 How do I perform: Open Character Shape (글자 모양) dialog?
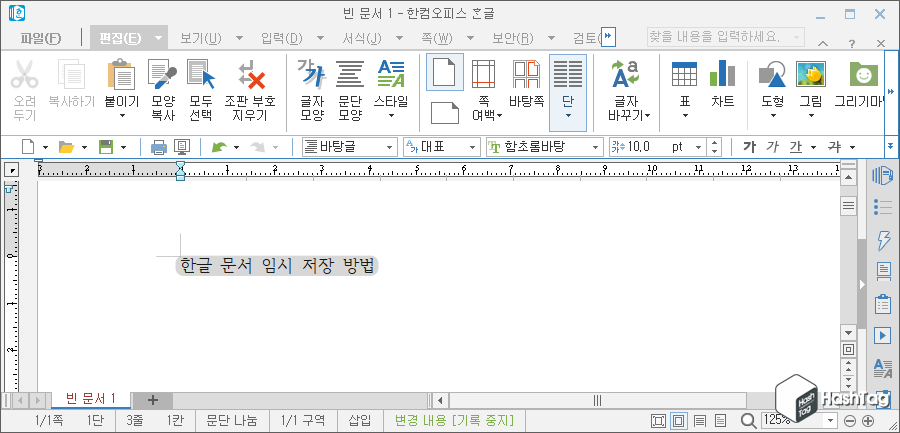[312, 74]
